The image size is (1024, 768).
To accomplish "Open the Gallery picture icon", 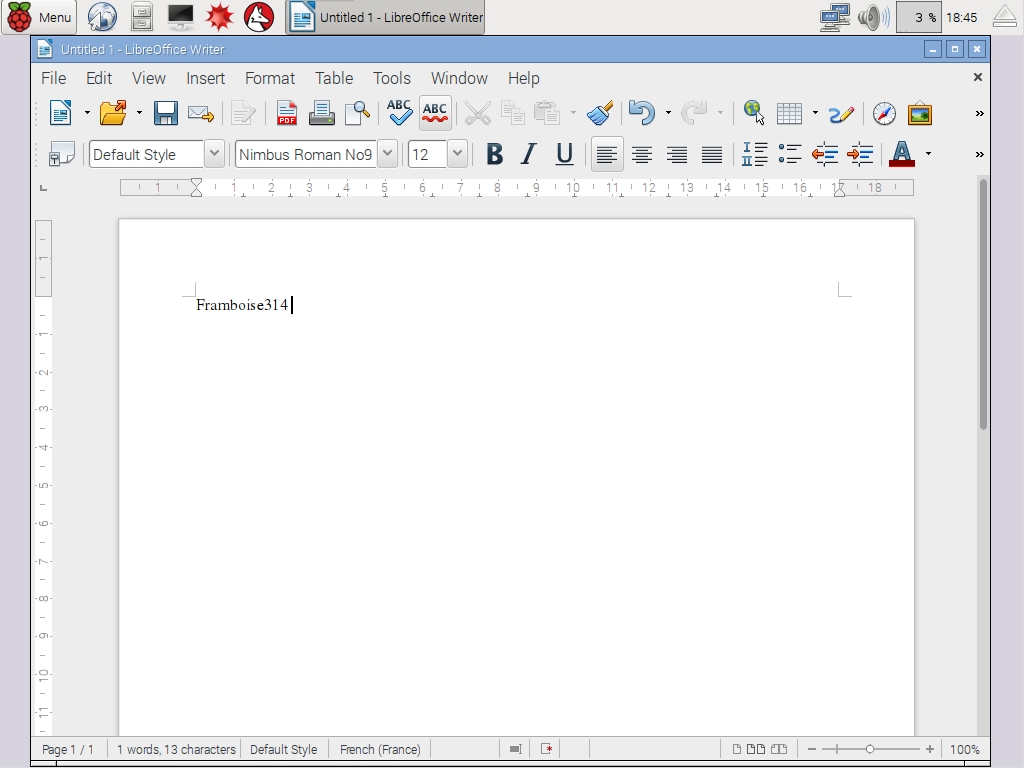I will tap(920, 113).
